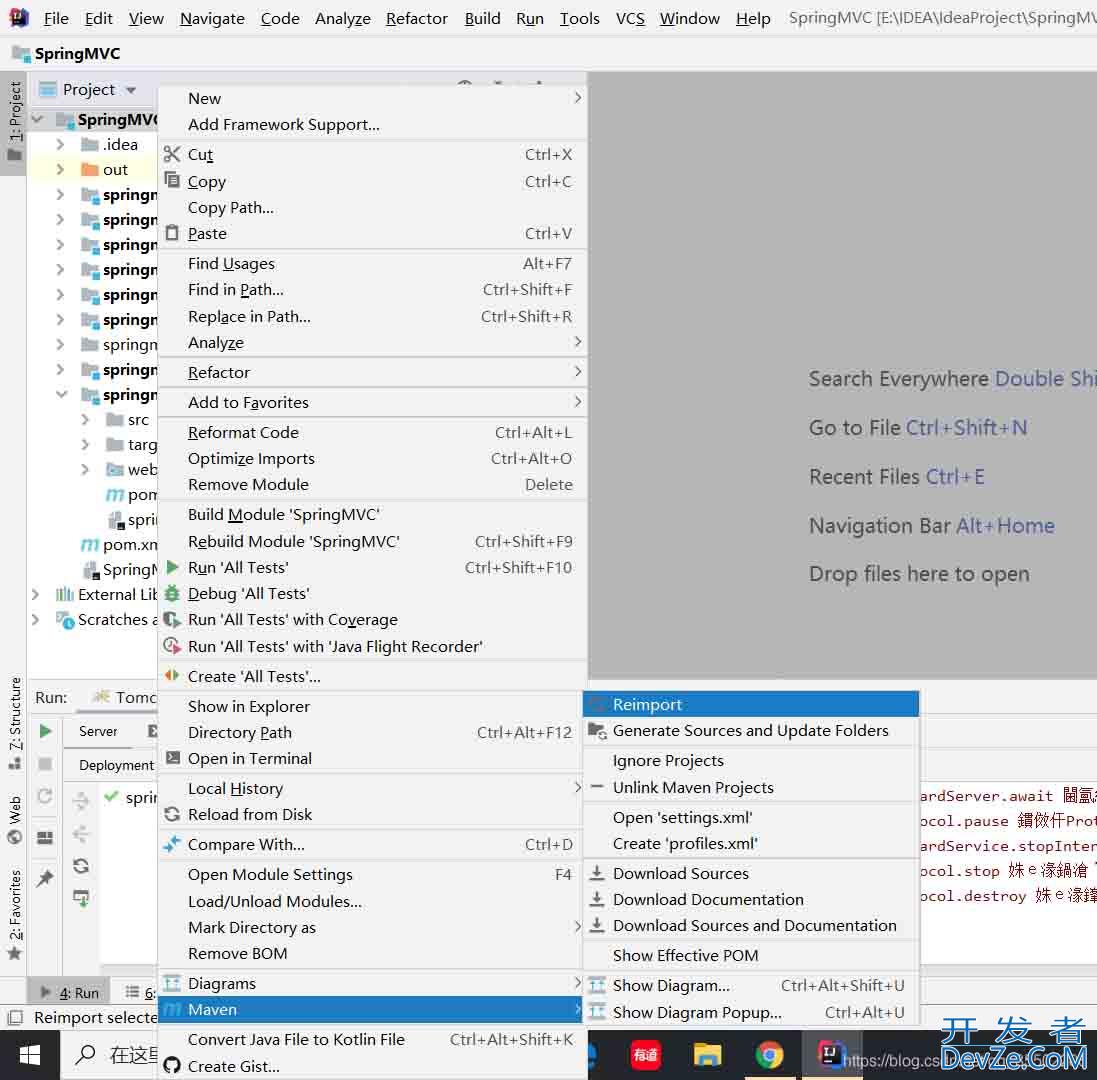Expand the out folder
Image resolution: width=1097 pixels, height=1080 pixels.
click(60, 169)
